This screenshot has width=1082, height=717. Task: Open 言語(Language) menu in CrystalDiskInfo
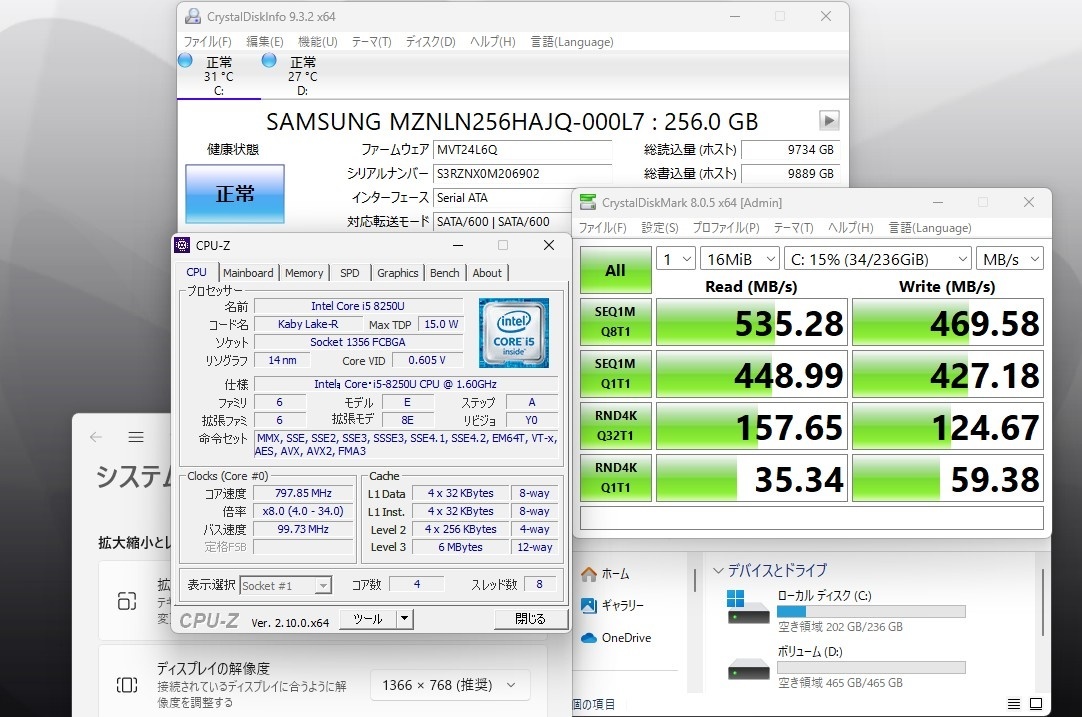(x=571, y=41)
